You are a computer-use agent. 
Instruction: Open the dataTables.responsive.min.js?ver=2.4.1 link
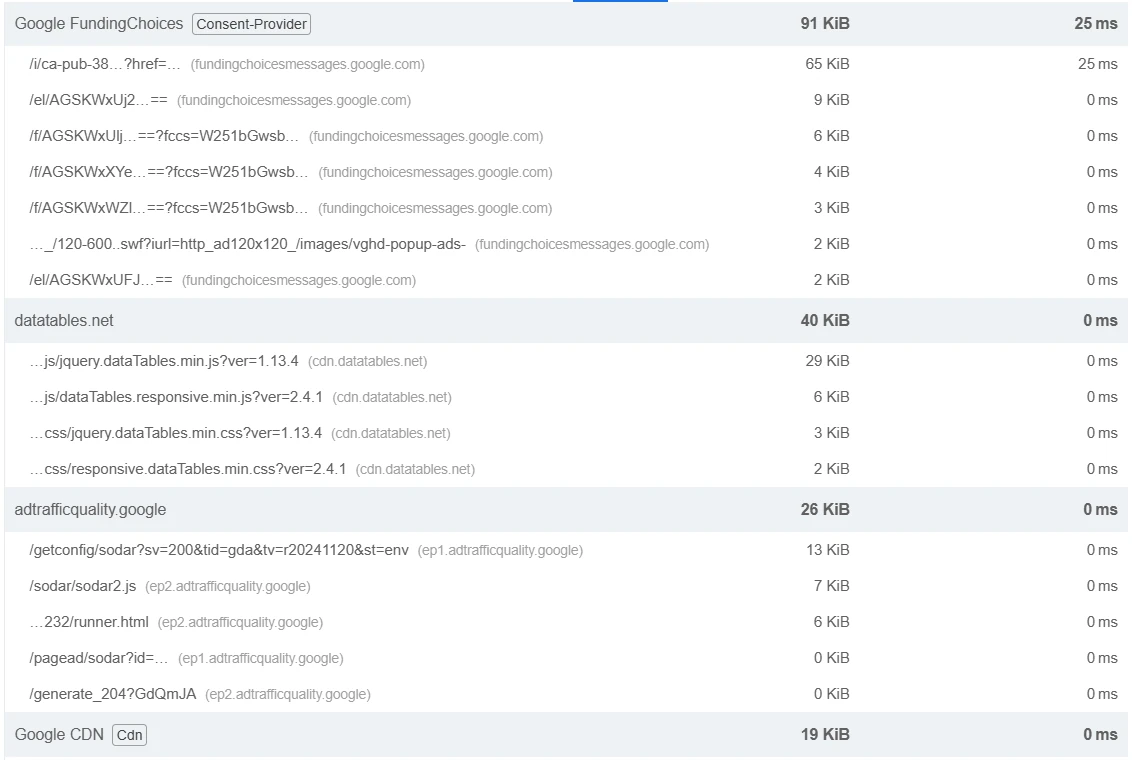click(x=176, y=397)
